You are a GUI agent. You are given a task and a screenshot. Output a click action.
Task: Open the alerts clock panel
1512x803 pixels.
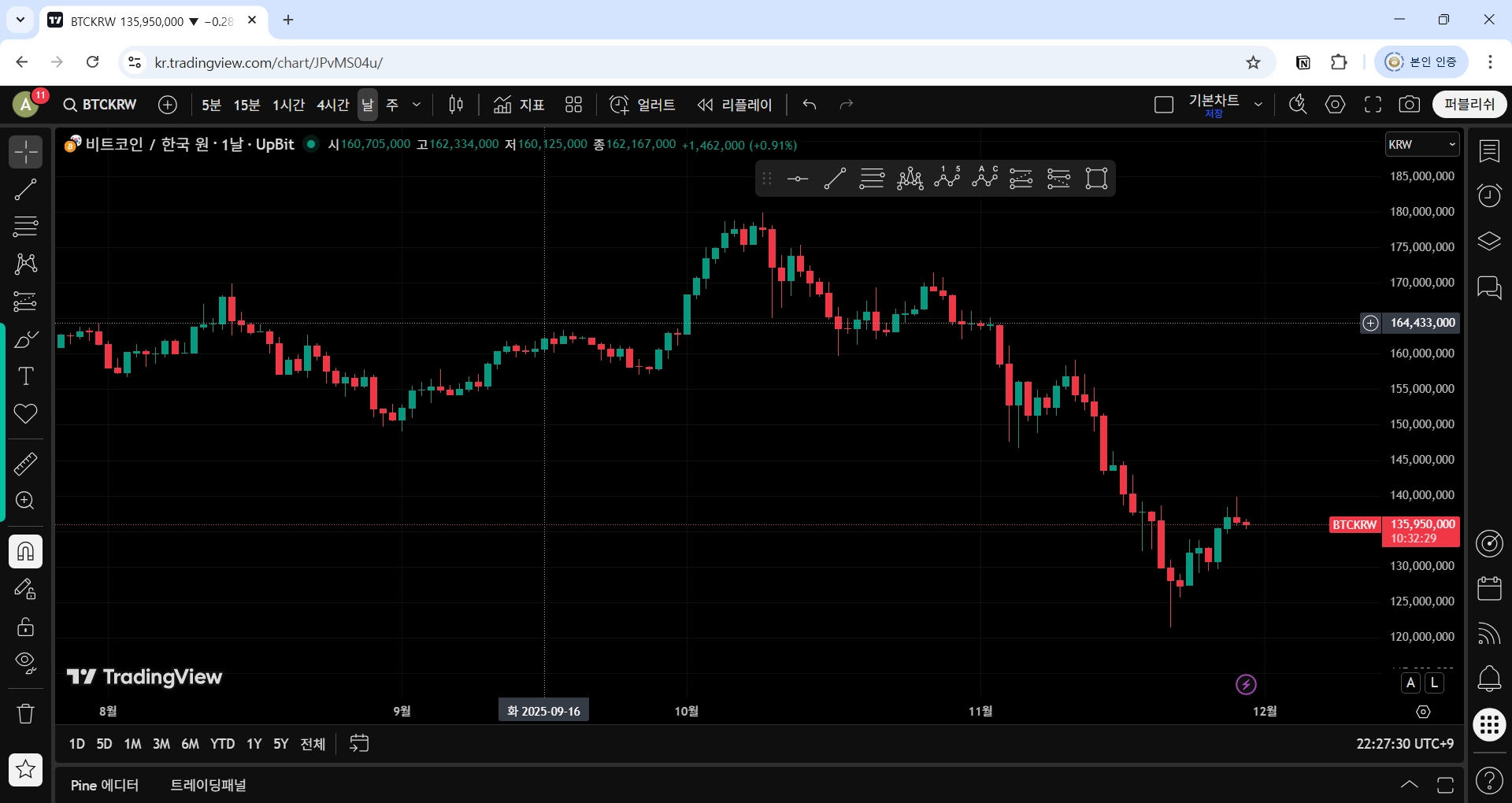(1489, 196)
